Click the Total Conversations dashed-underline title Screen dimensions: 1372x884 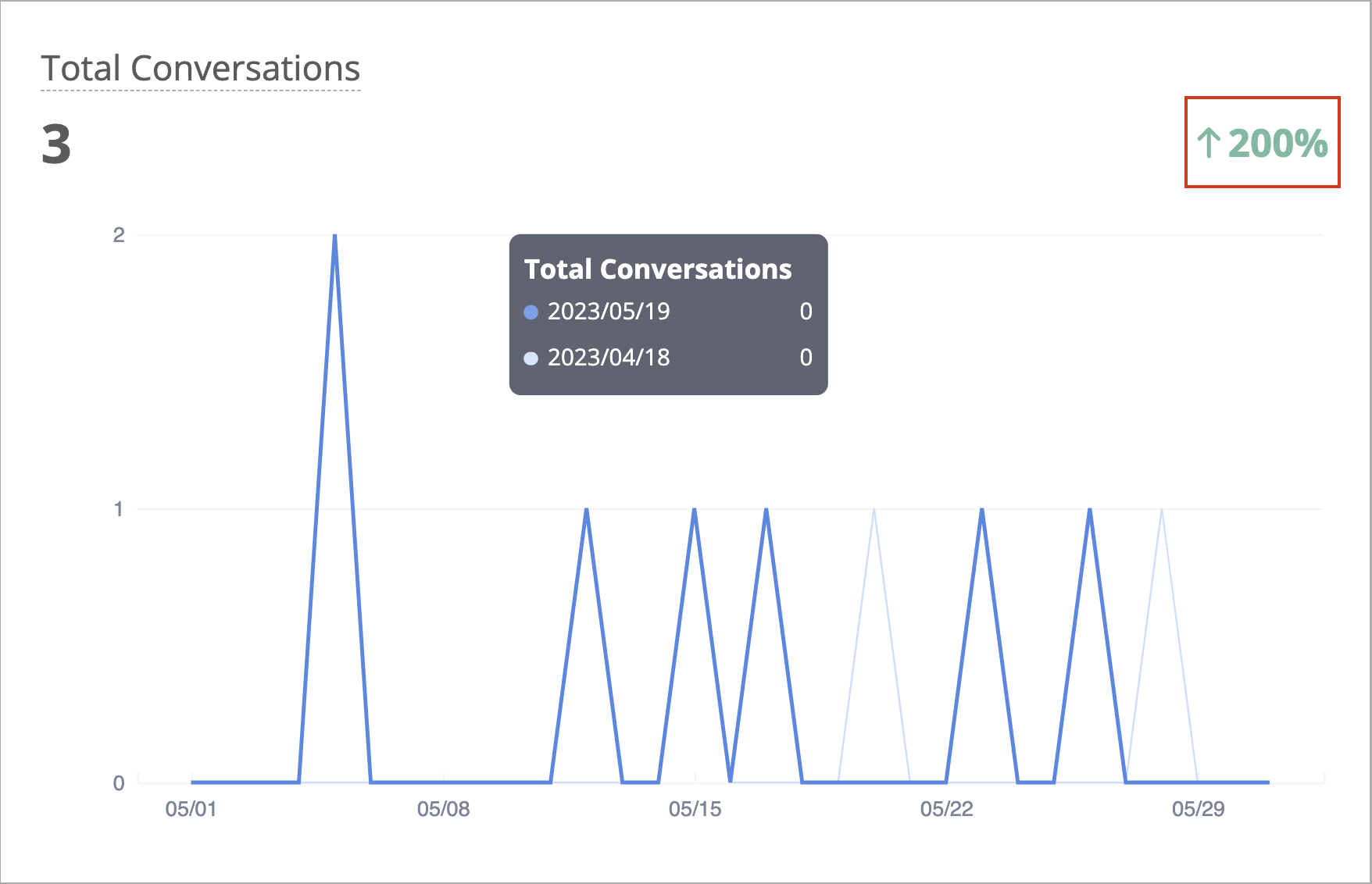pyautogui.click(x=201, y=69)
